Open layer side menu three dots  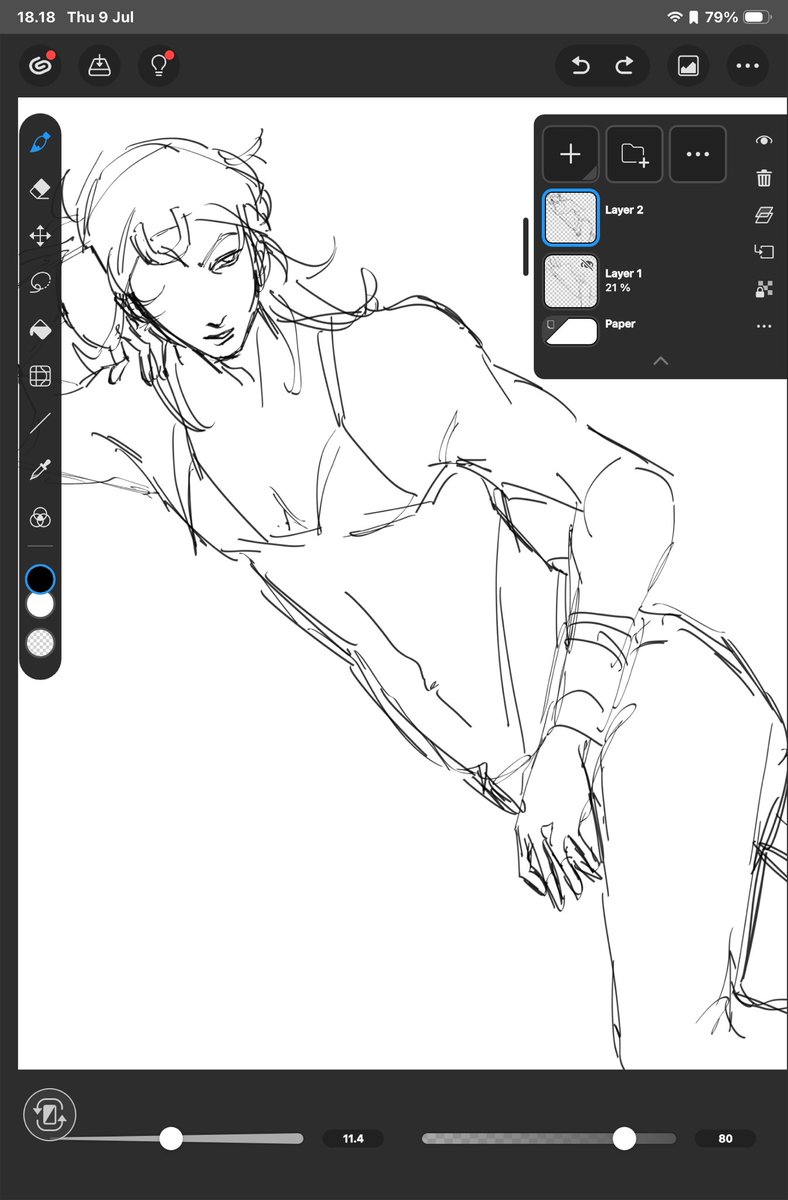764,326
